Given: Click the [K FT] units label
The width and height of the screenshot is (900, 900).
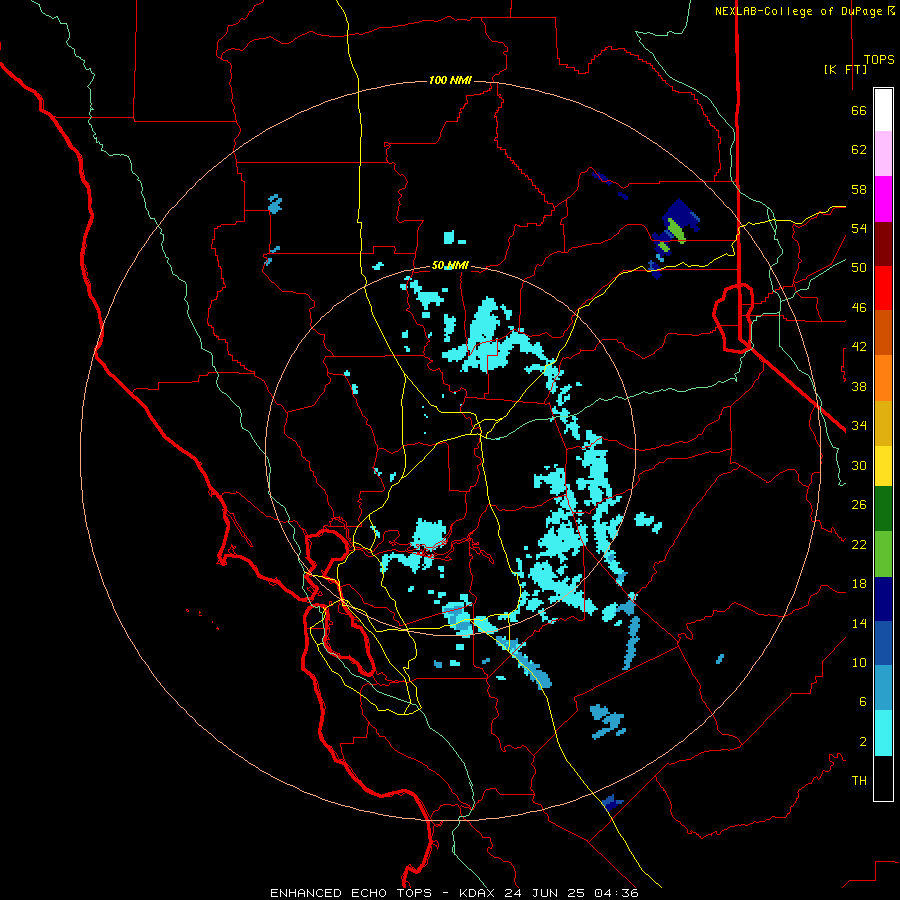Looking at the screenshot, I should [x=845, y=70].
